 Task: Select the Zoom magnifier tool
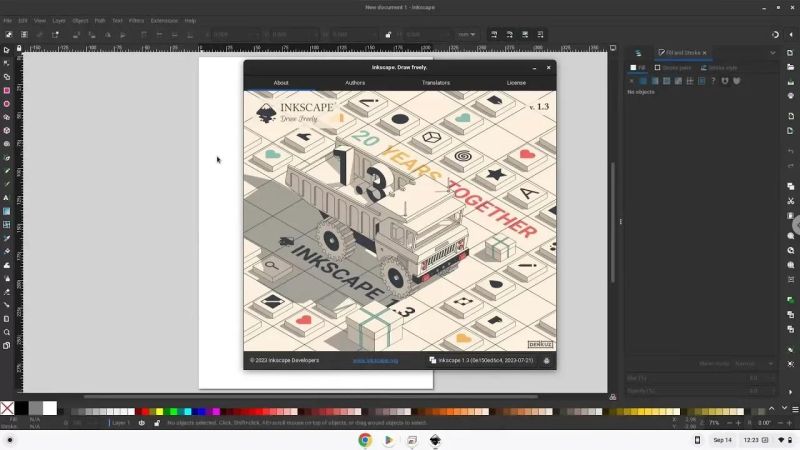click(7, 332)
